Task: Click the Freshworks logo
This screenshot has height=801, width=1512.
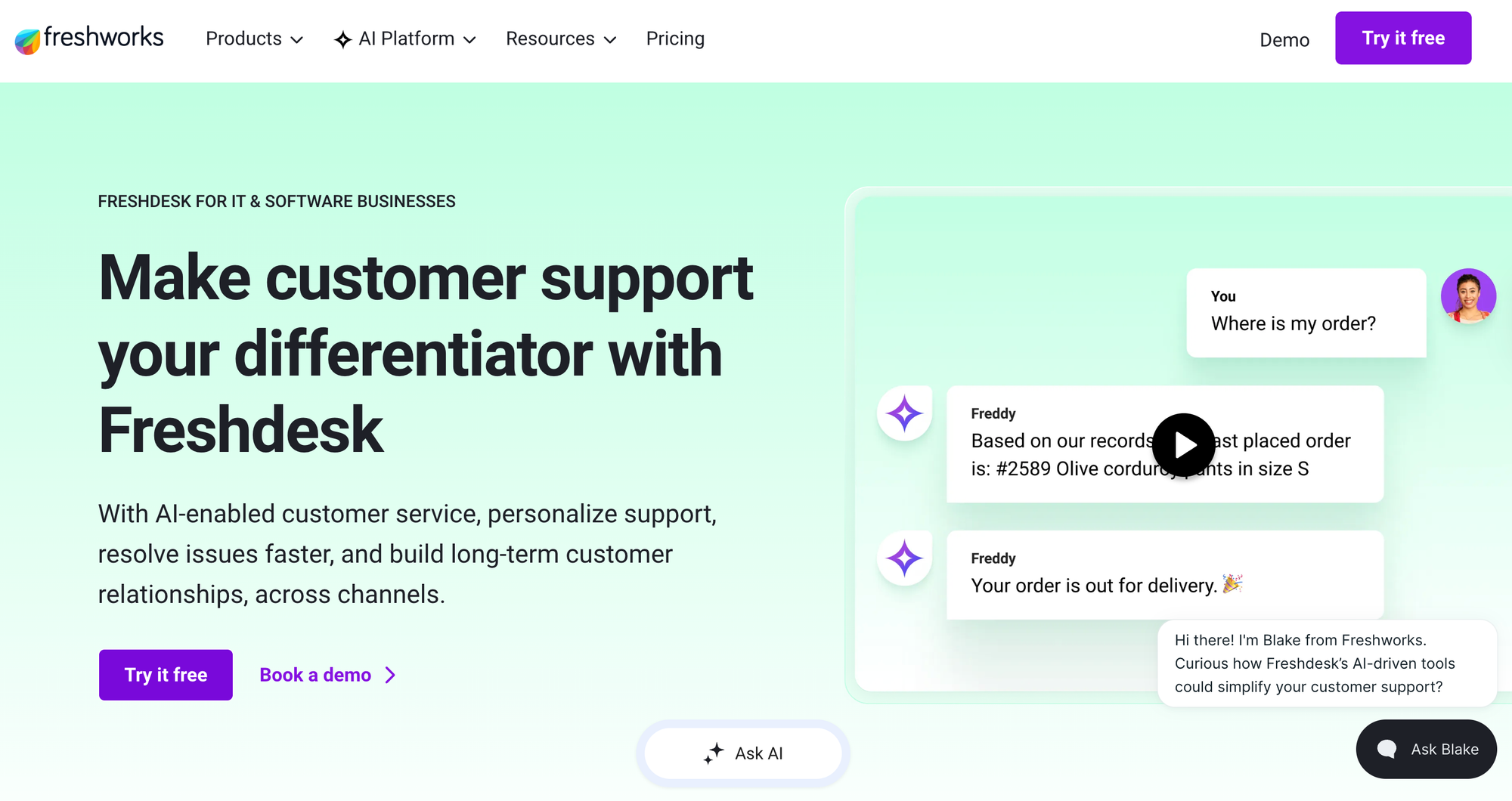Action: pyautogui.click(x=89, y=39)
